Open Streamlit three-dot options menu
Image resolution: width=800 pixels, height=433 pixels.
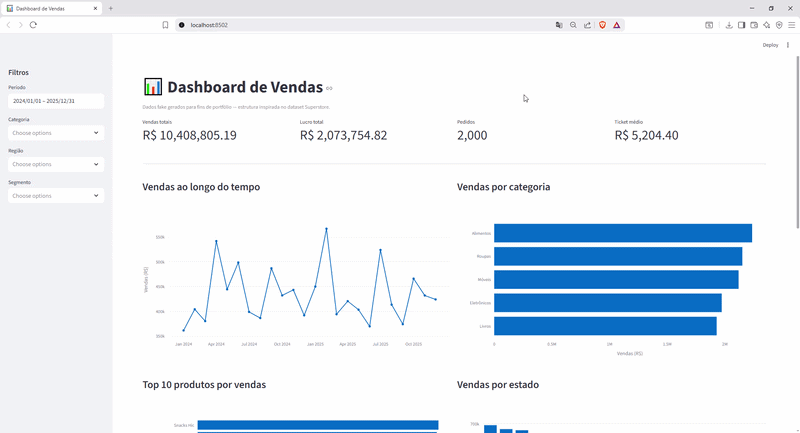(788, 45)
